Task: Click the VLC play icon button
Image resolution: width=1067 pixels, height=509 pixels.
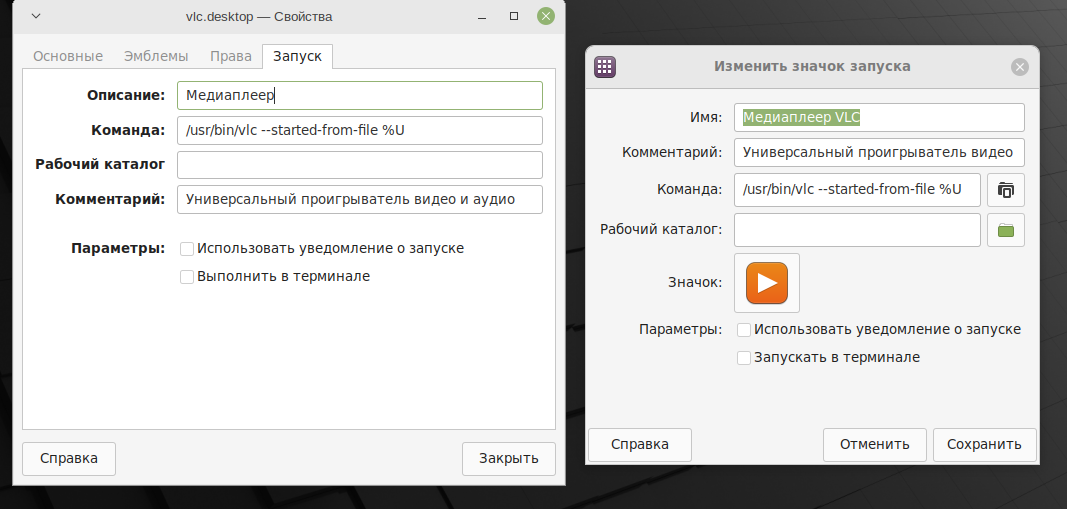Action: pos(767,283)
